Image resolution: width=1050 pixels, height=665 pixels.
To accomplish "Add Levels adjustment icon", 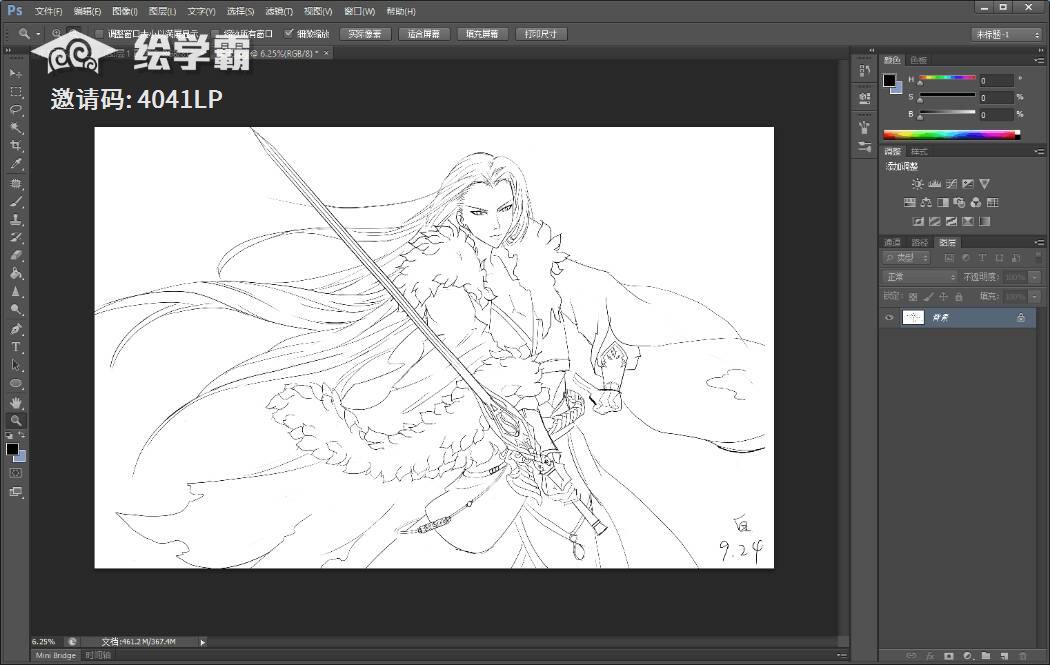I will [x=934, y=184].
